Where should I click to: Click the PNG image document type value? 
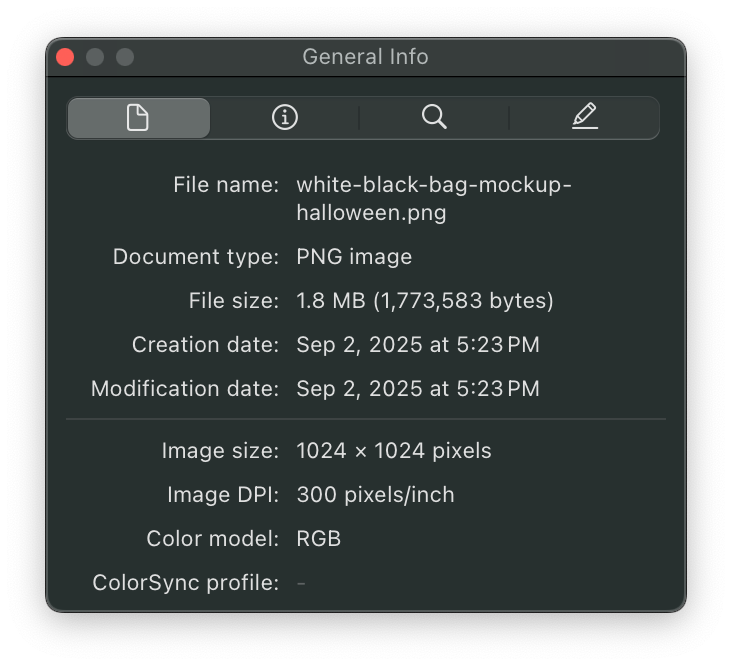pyautogui.click(x=354, y=257)
